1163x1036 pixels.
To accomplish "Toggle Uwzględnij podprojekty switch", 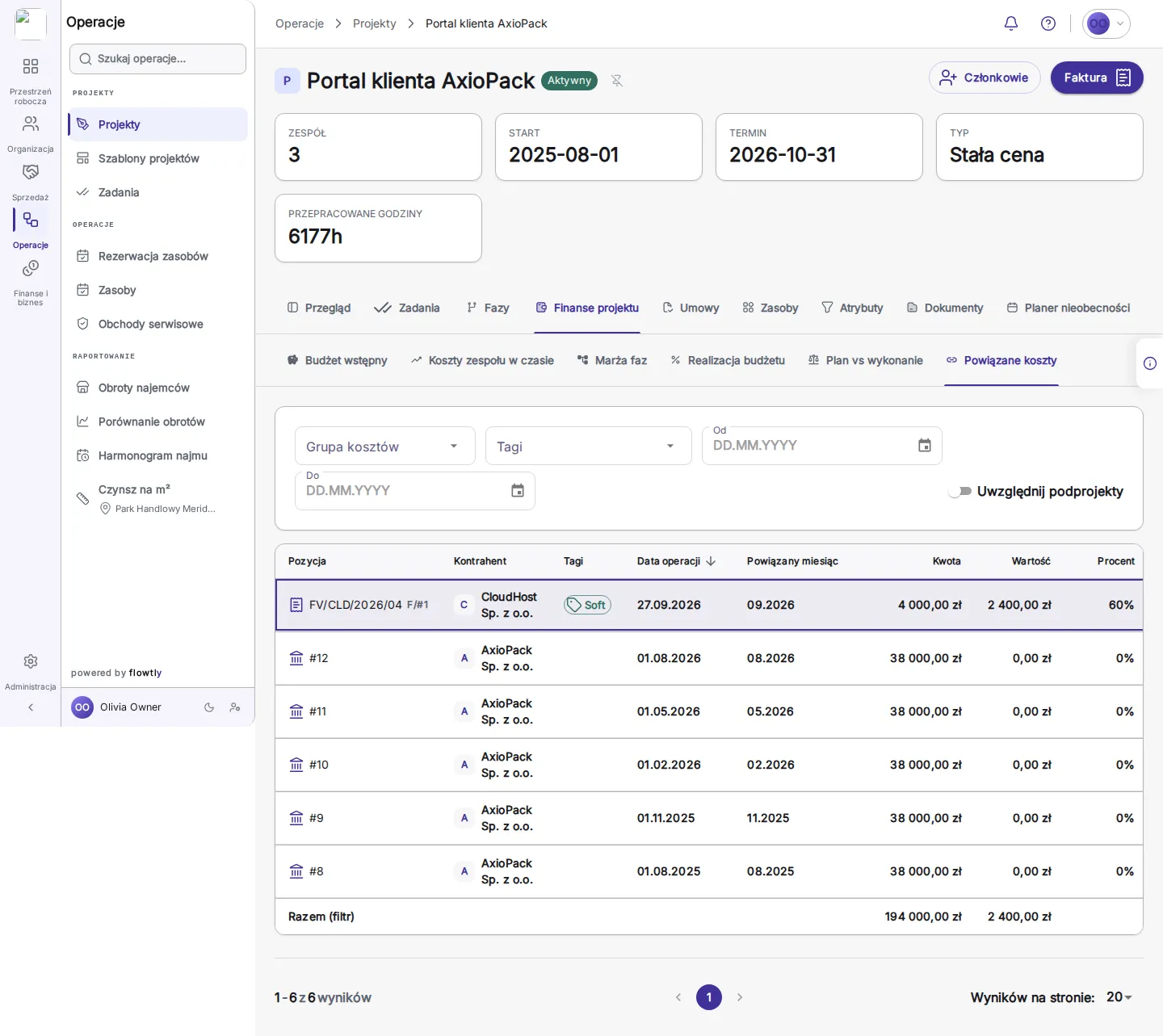I will [x=959, y=491].
